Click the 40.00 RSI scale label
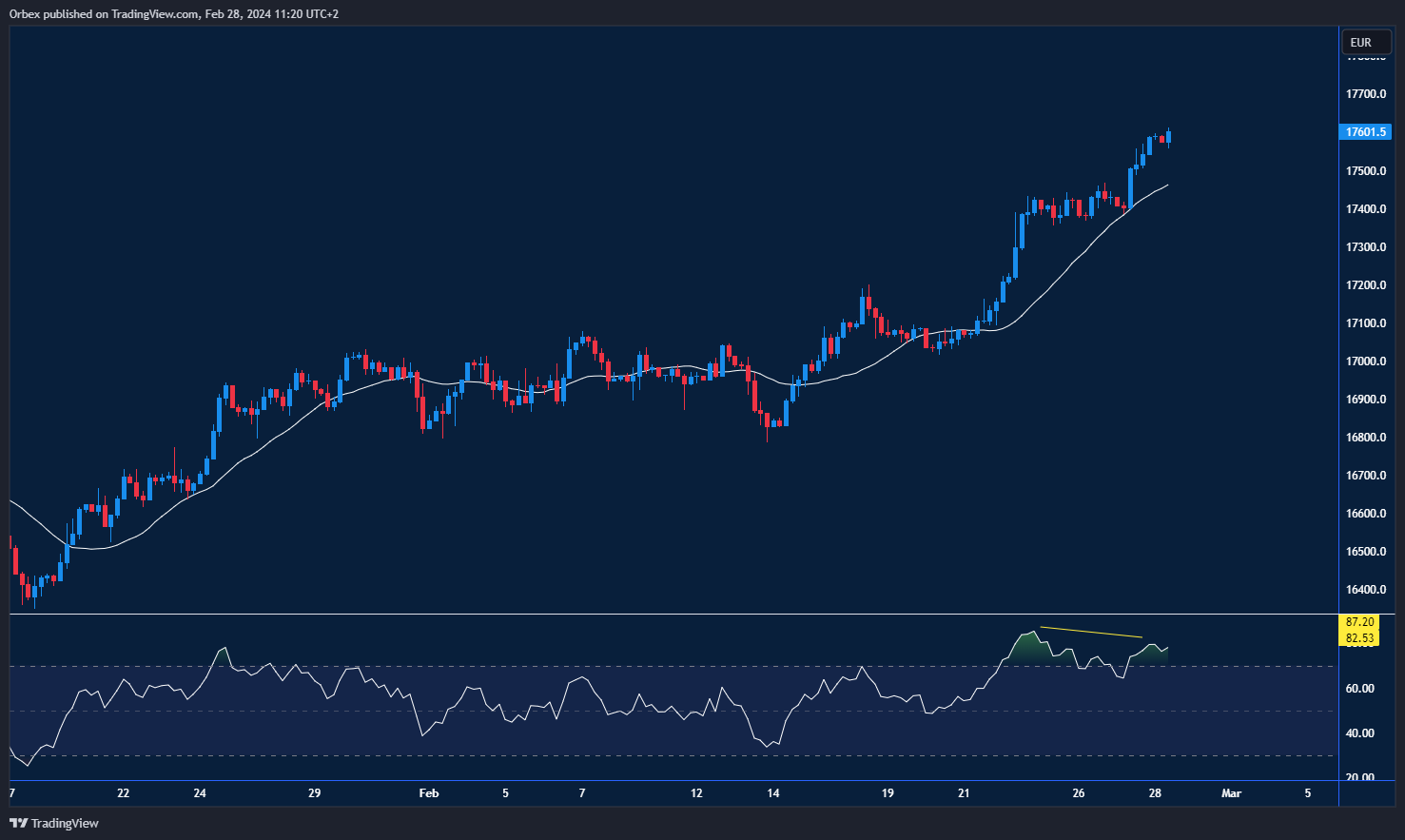 pyautogui.click(x=1360, y=733)
